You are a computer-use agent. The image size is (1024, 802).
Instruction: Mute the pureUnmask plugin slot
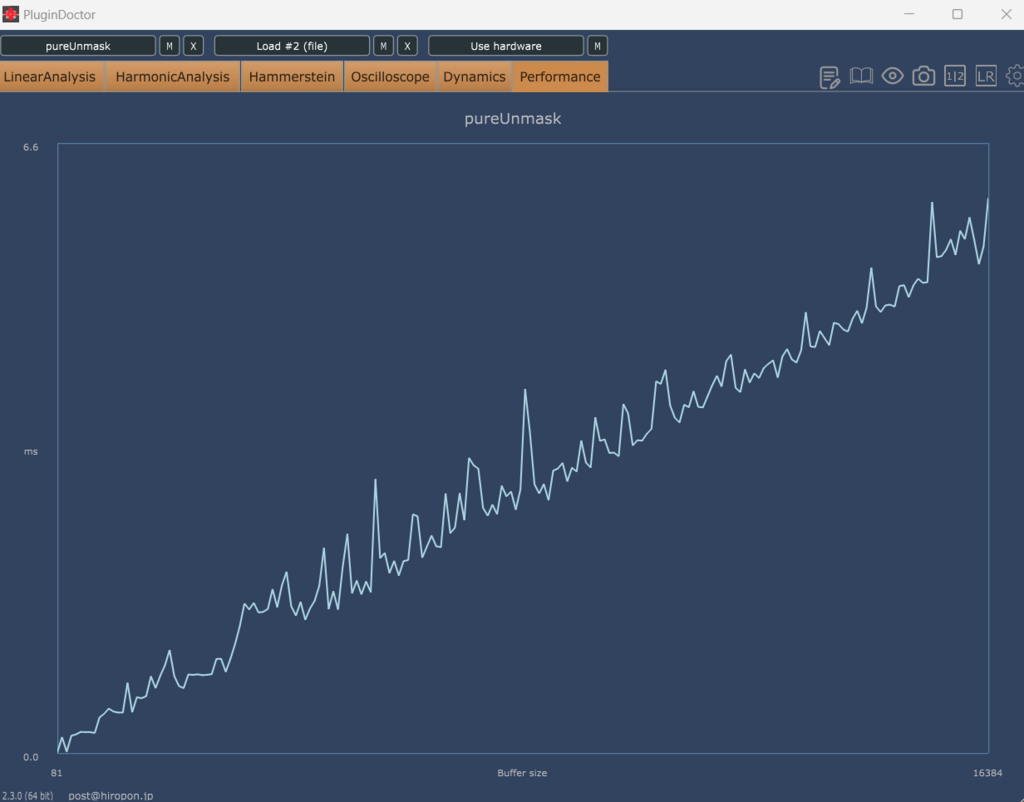[169, 46]
